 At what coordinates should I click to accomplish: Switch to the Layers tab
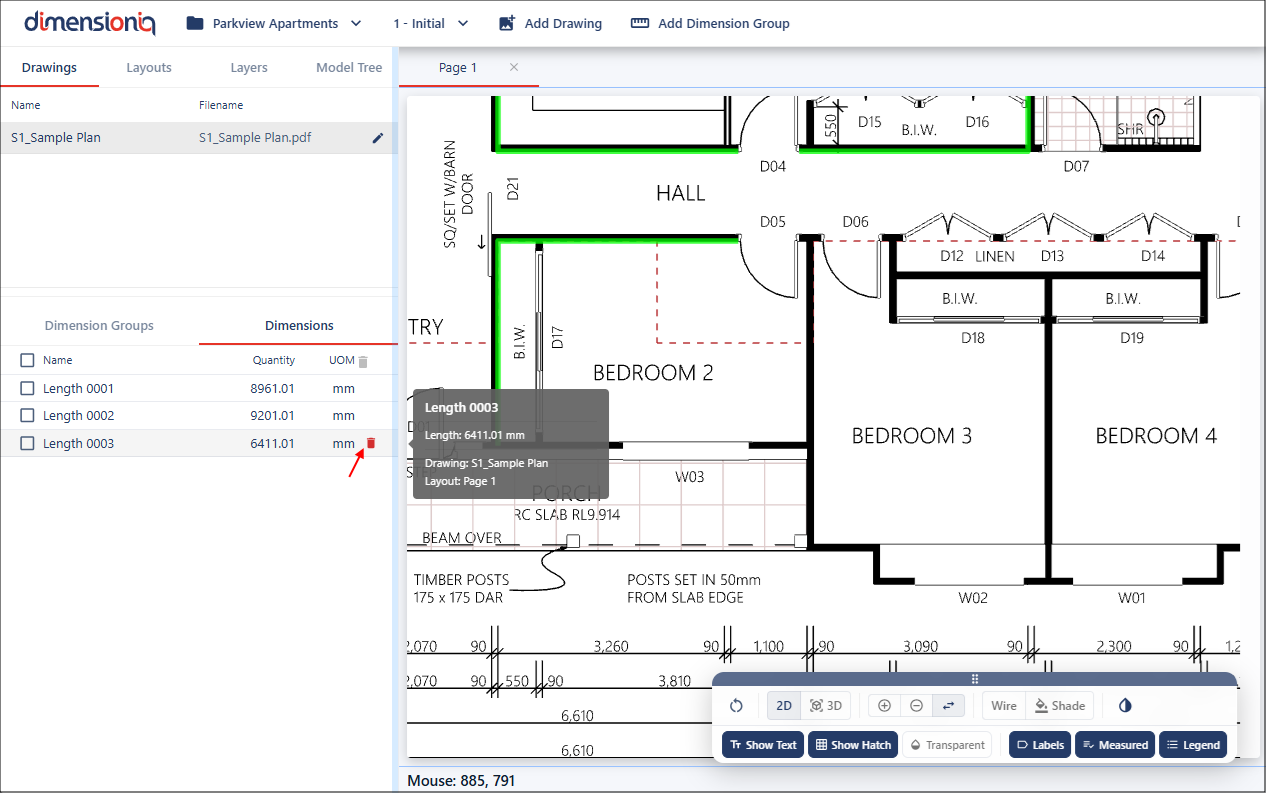pyautogui.click(x=249, y=68)
